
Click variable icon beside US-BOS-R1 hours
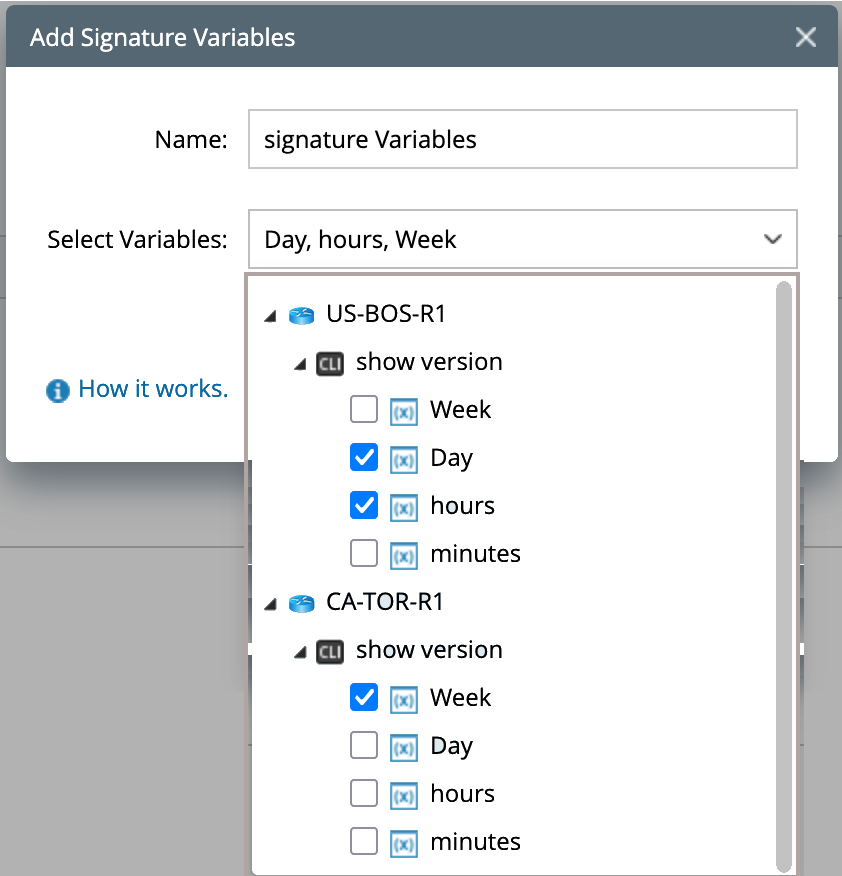(403, 507)
